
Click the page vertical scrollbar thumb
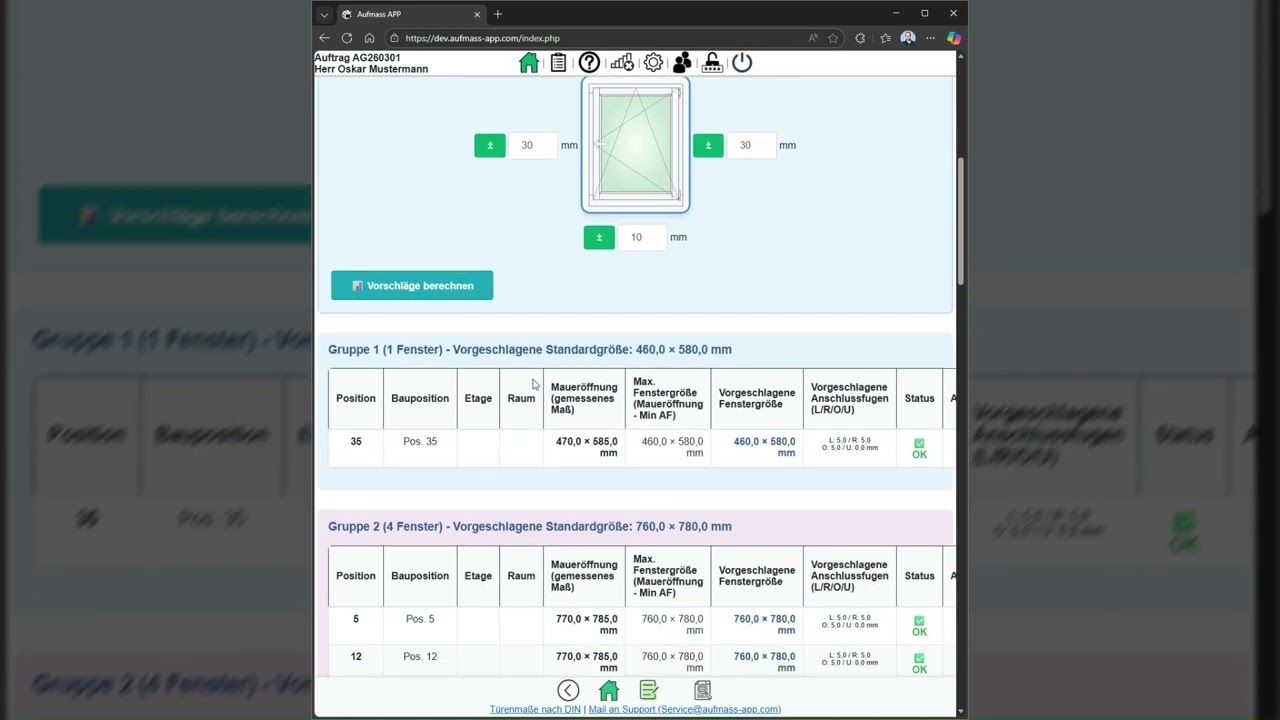point(961,221)
